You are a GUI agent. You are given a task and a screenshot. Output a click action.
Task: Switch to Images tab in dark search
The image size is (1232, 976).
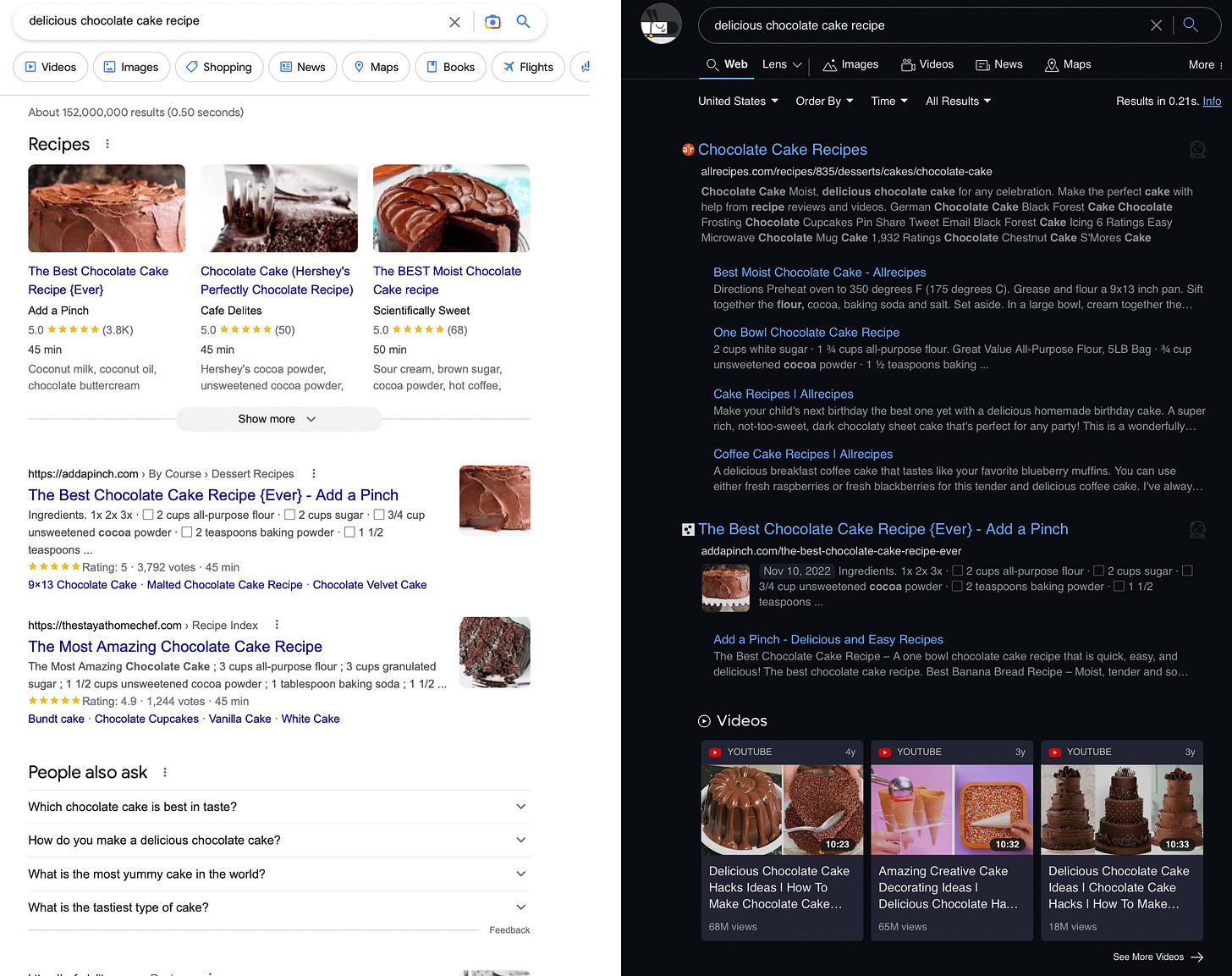(x=850, y=64)
